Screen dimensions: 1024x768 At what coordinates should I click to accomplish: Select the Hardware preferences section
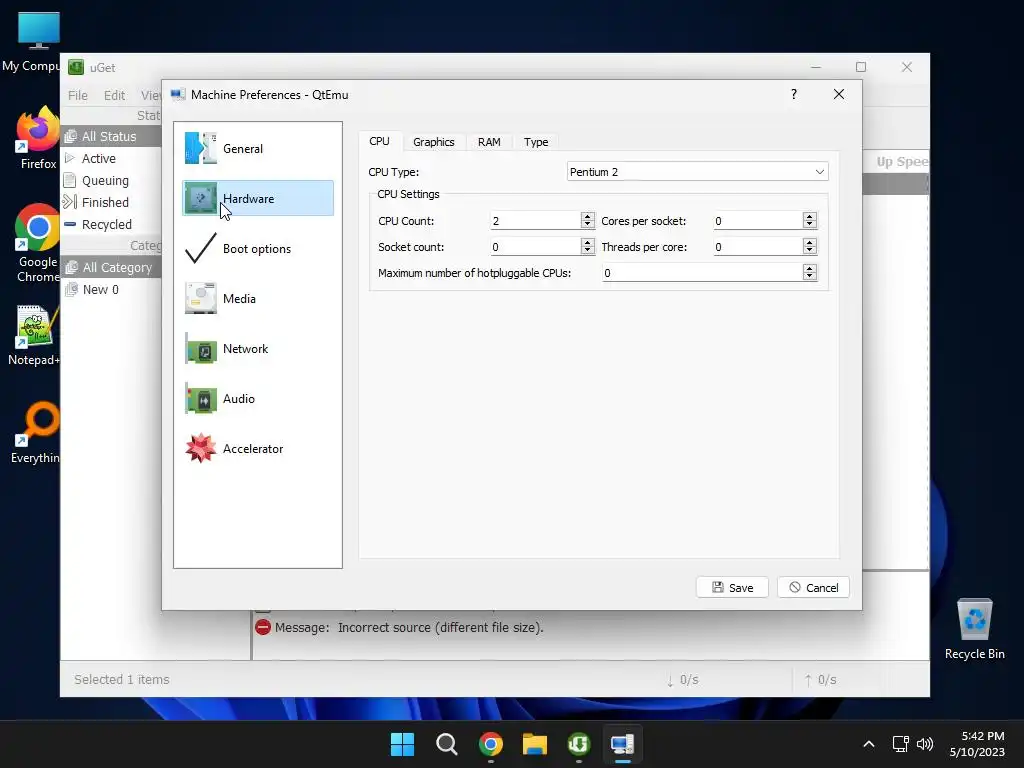[257, 198]
